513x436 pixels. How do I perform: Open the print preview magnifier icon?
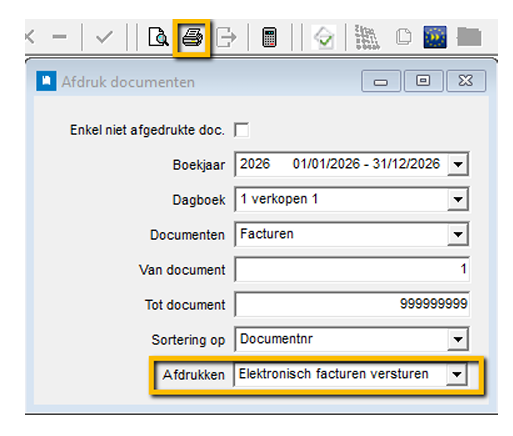[x=158, y=37]
